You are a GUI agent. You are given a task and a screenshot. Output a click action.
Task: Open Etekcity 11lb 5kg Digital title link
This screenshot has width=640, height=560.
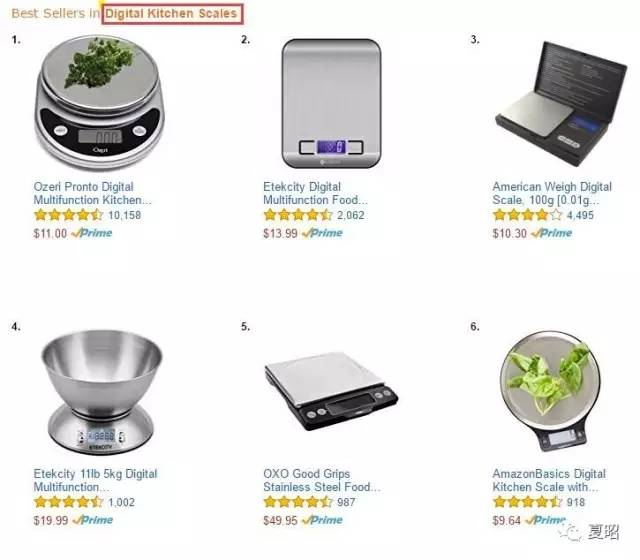click(95, 480)
